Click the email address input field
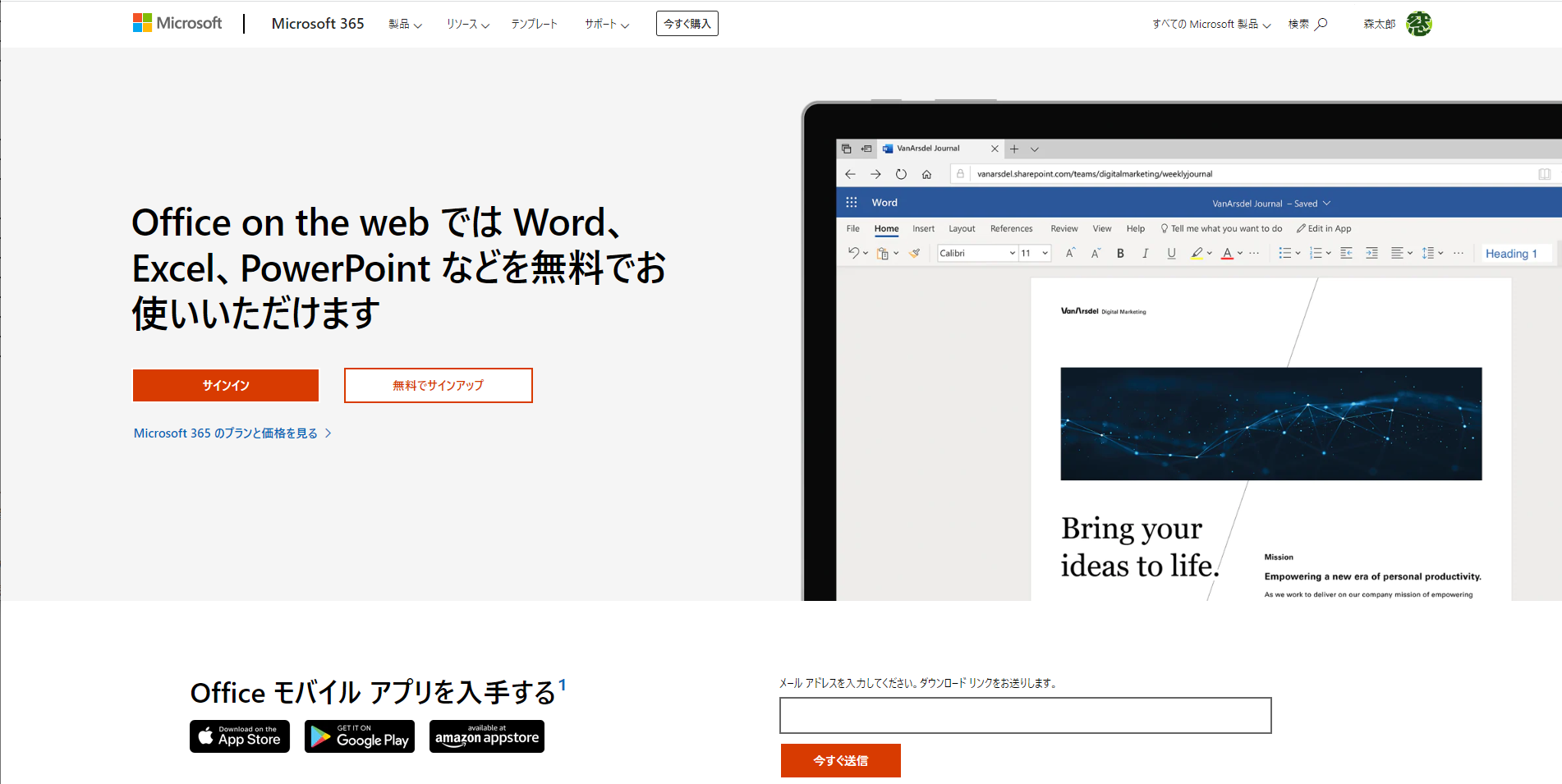 coord(1024,715)
